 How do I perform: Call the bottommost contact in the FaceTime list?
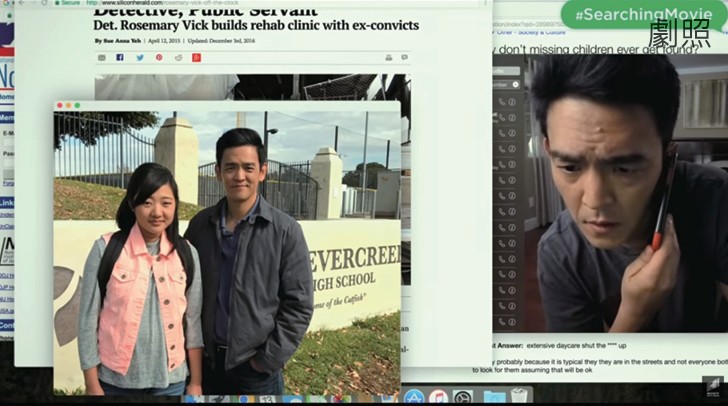click(502, 321)
